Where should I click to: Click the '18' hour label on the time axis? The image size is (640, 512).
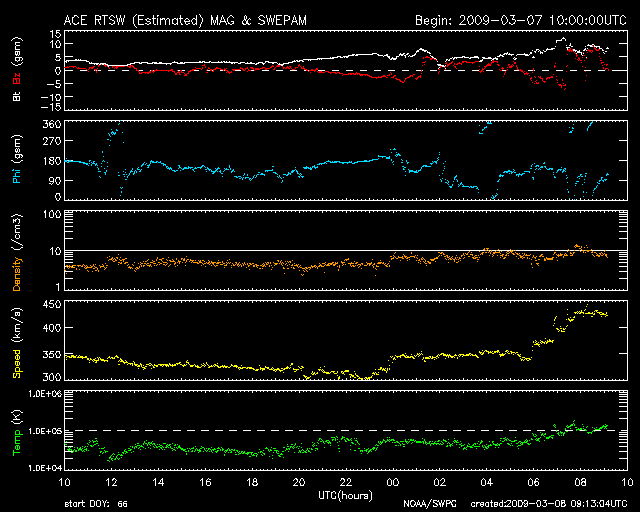(x=252, y=483)
